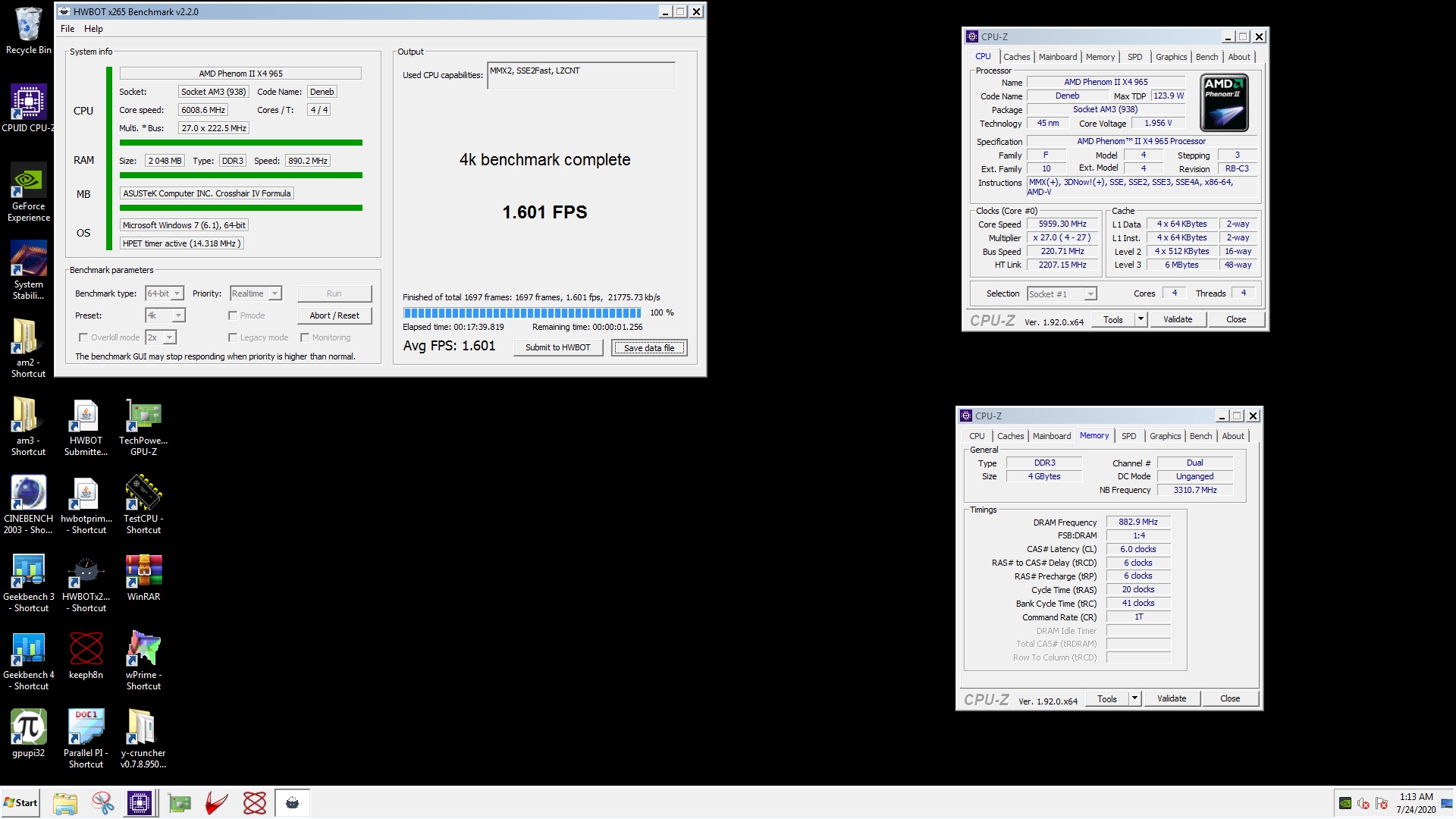Screen dimensions: 1456x819
Task: Click Validate in top CPU-Z window
Action: [x=1178, y=319]
